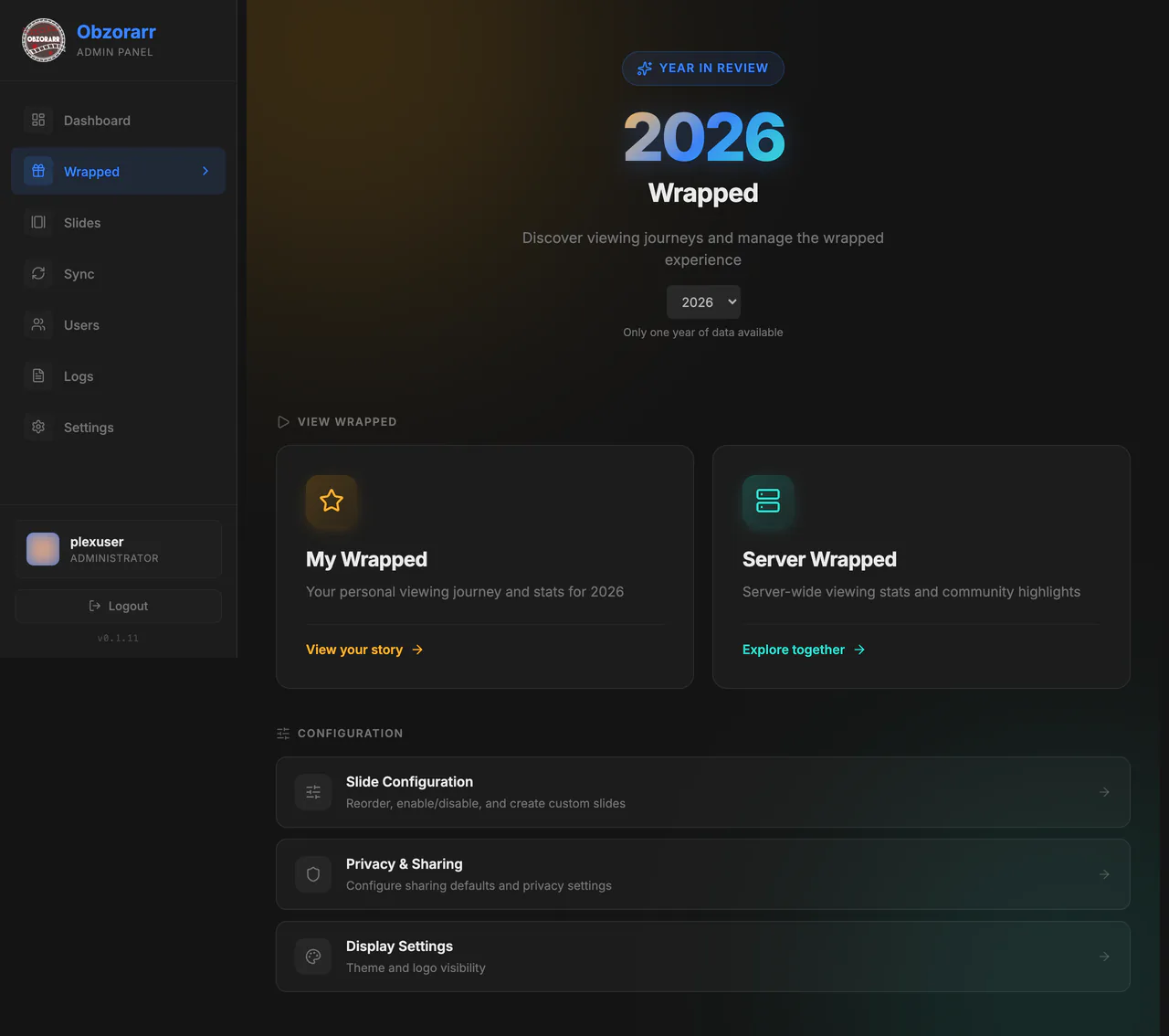
Task: Open the Privacy & Sharing title
Action: pos(404,864)
